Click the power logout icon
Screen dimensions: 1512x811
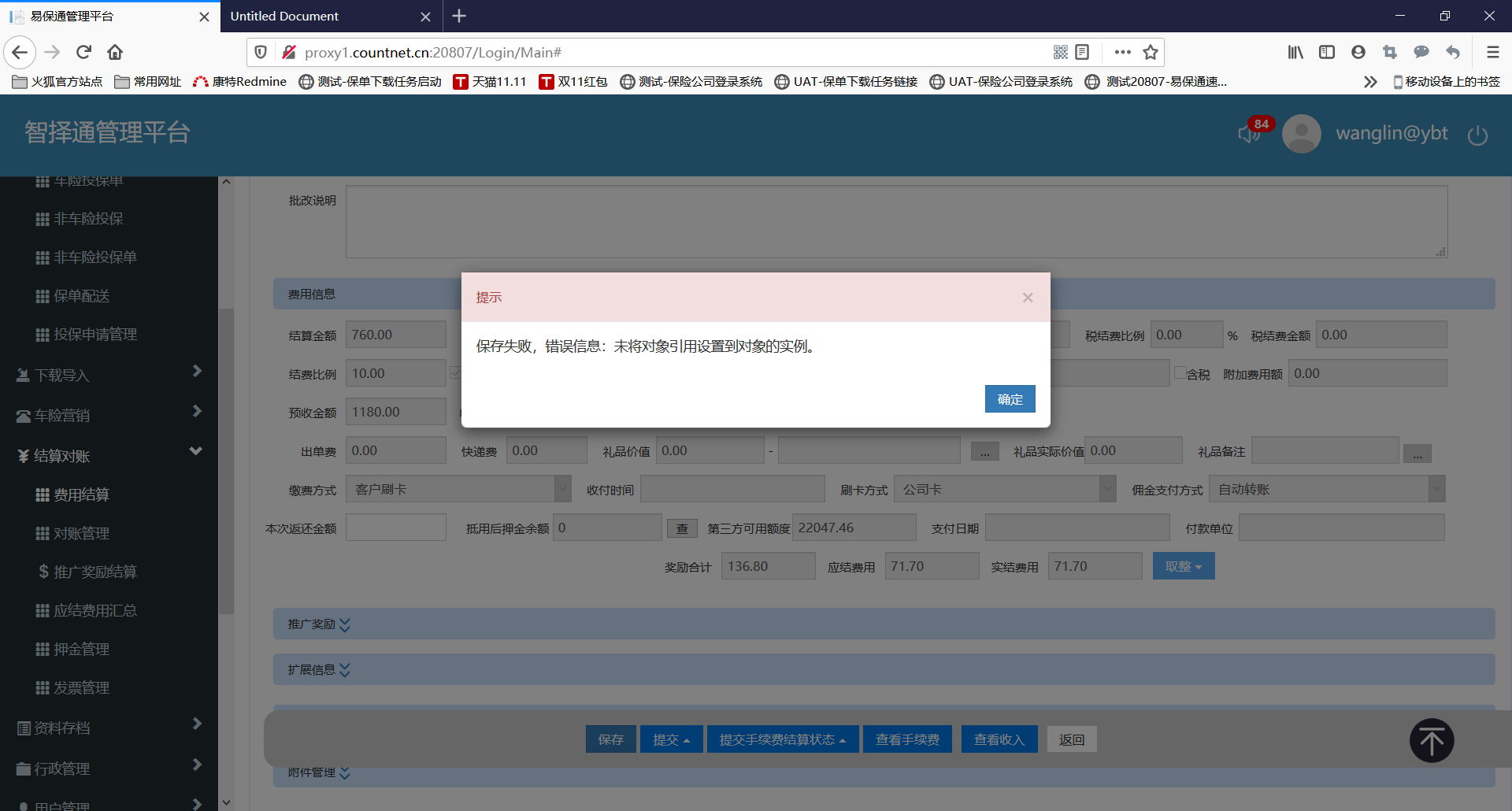point(1477,135)
